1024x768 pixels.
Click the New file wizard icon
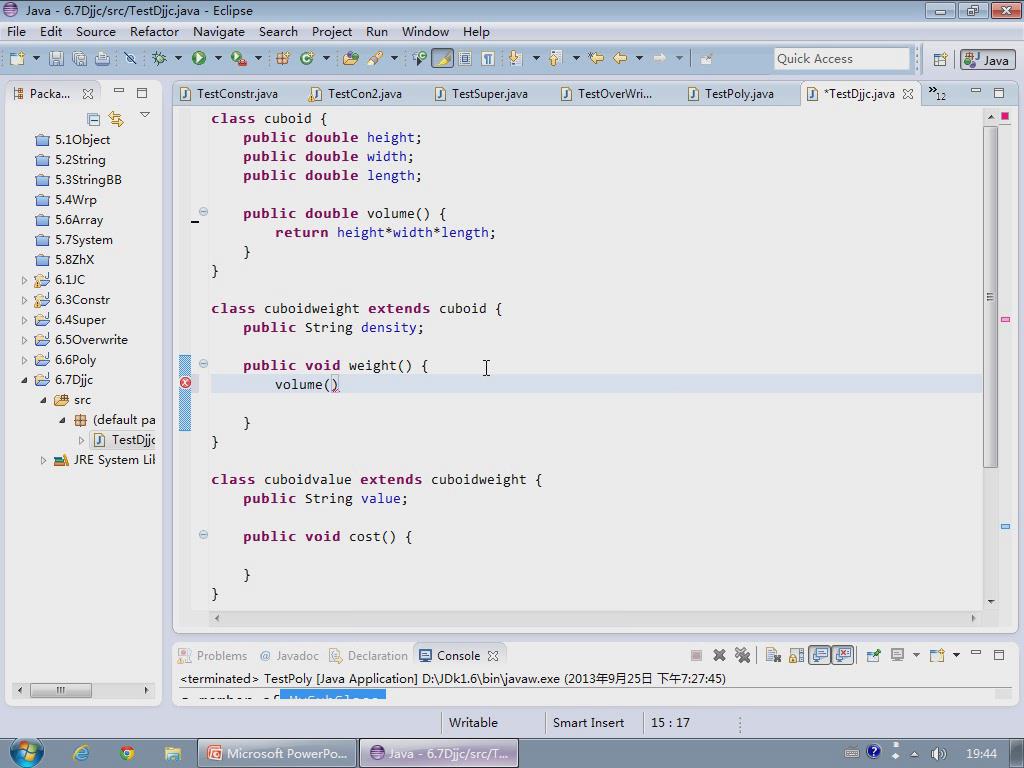17,59
